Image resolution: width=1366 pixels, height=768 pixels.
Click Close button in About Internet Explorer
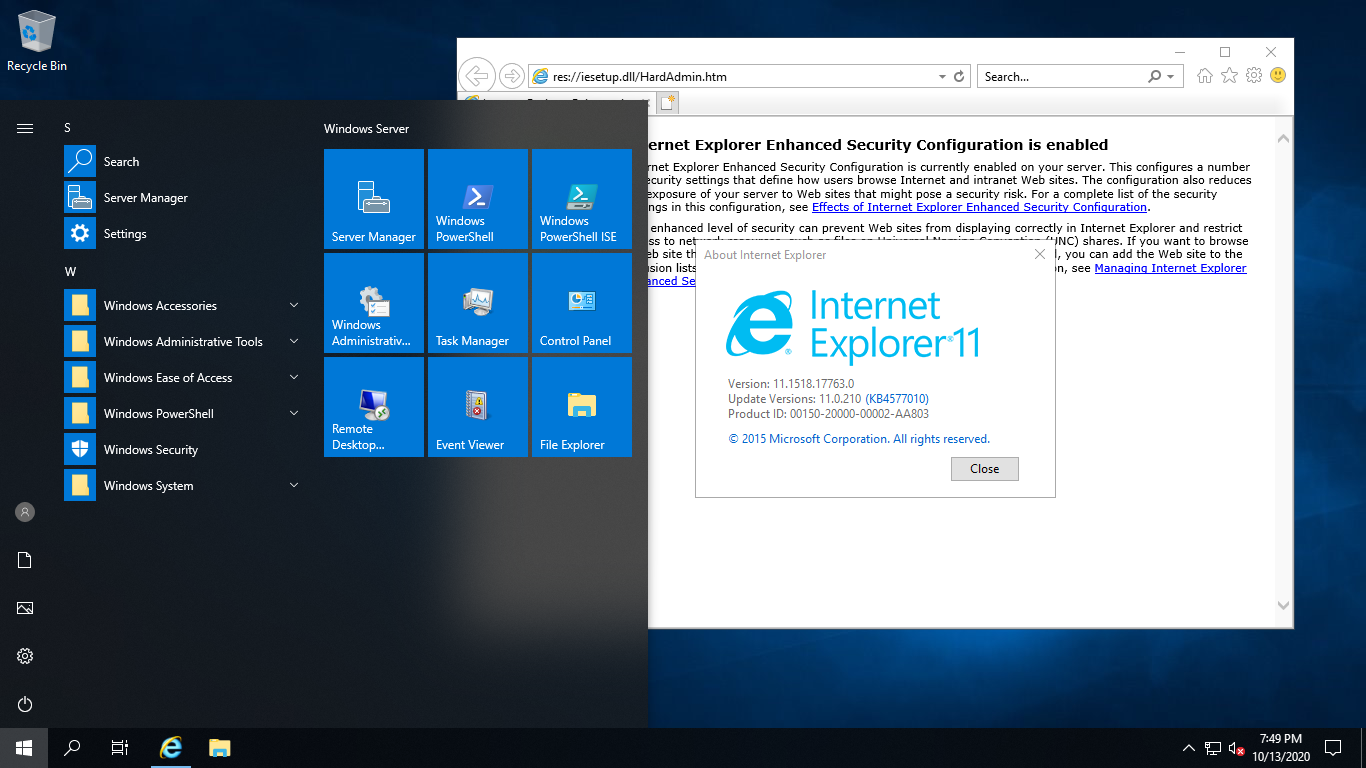pyautogui.click(x=985, y=469)
